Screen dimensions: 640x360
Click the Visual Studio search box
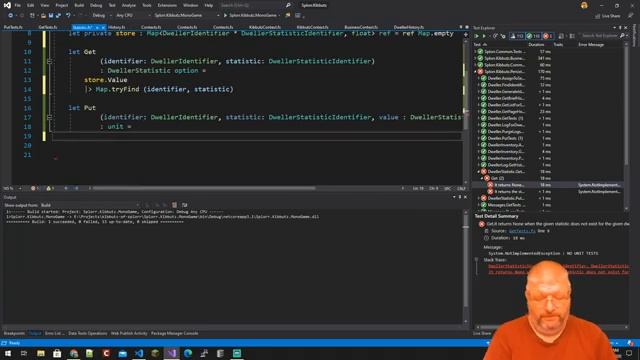point(256,5)
